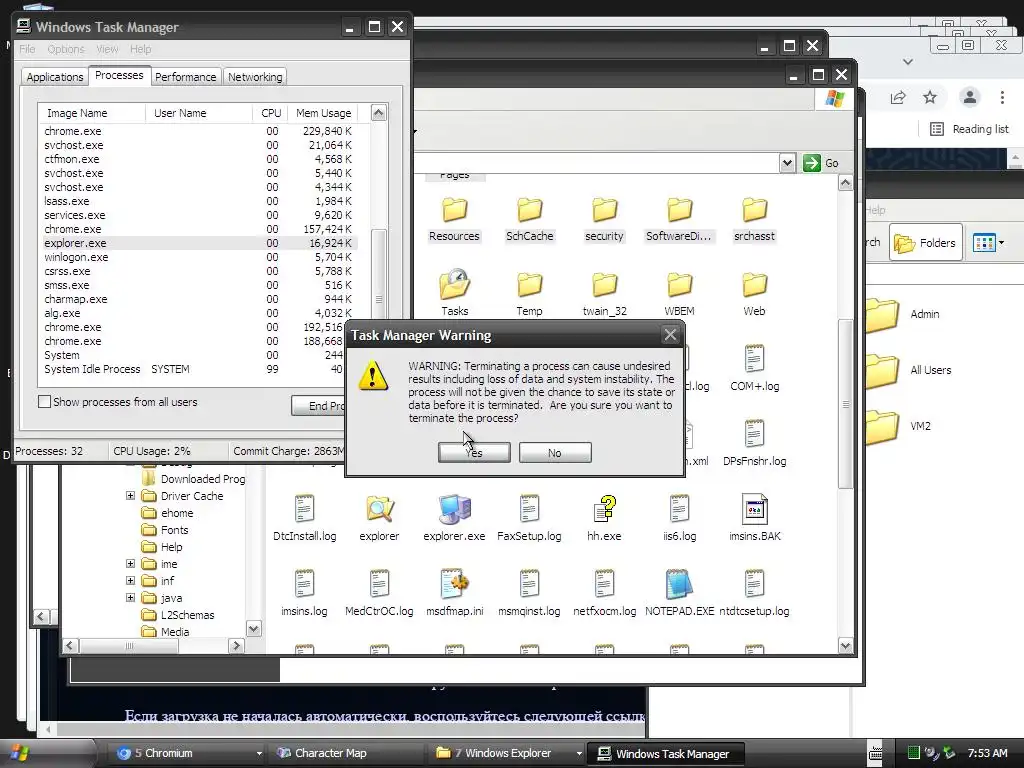Select the NOTEPAD.EXE icon
The image size is (1024, 768).
tap(680, 584)
